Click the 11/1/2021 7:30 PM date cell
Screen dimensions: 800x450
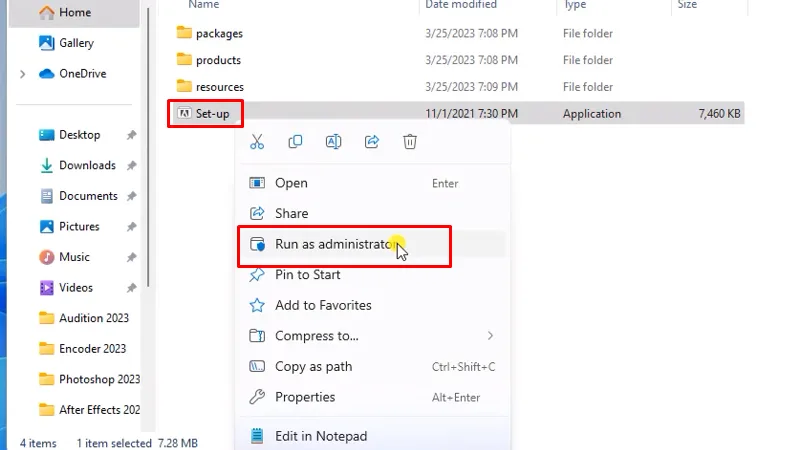[471, 114]
